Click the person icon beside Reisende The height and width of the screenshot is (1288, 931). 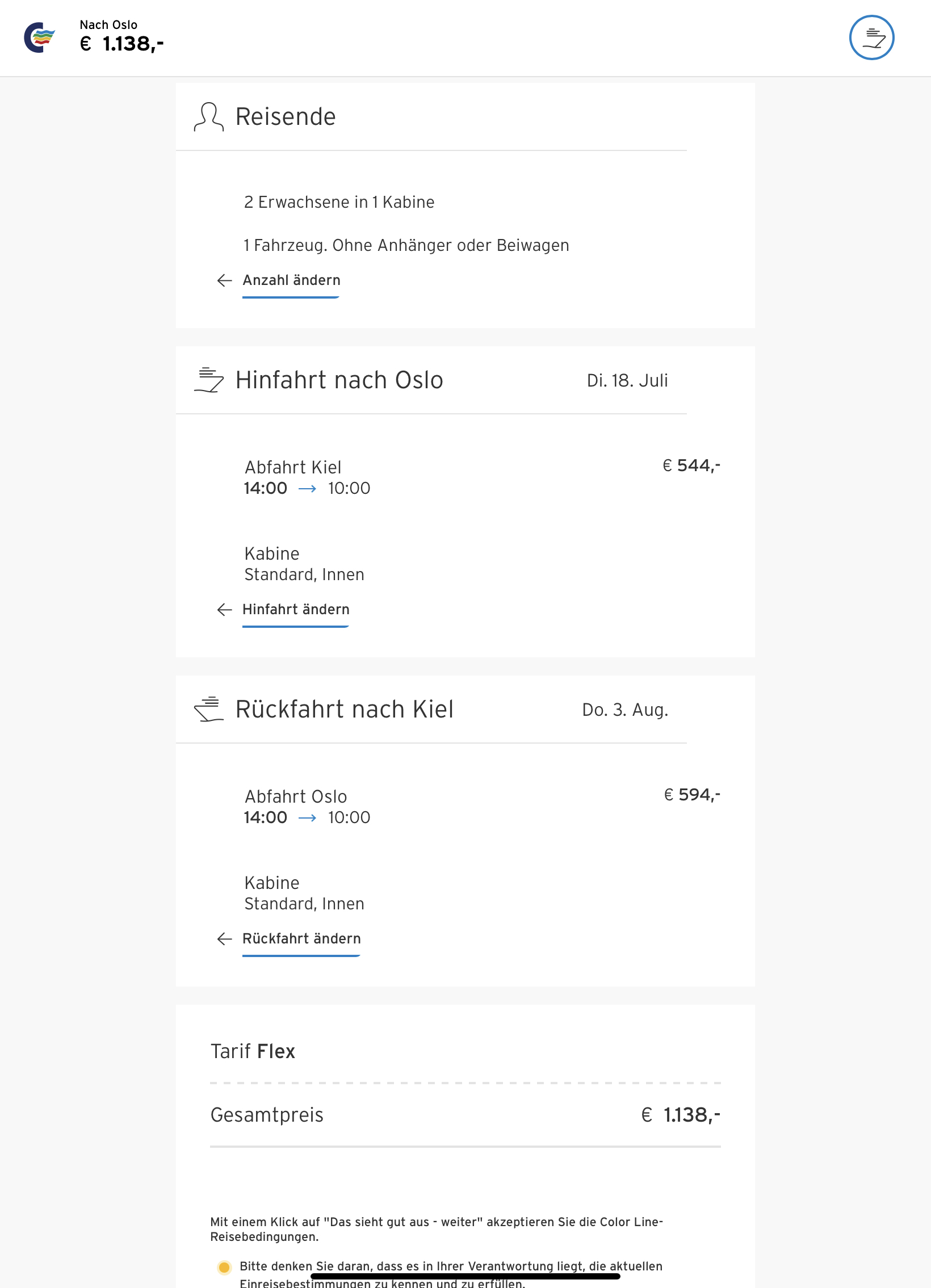coord(208,116)
